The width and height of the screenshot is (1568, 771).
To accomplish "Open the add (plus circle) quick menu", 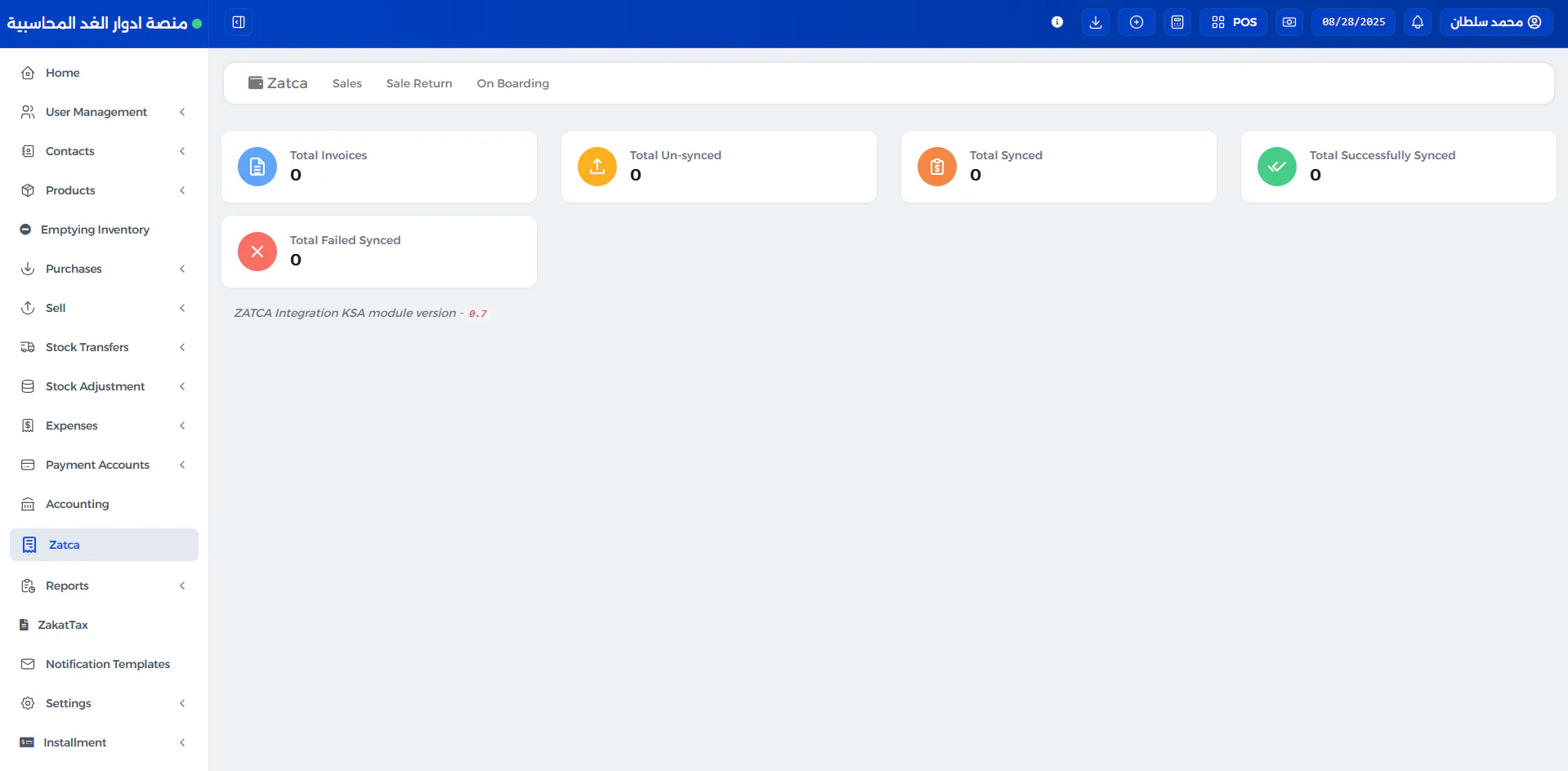I will [x=1137, y=22].
